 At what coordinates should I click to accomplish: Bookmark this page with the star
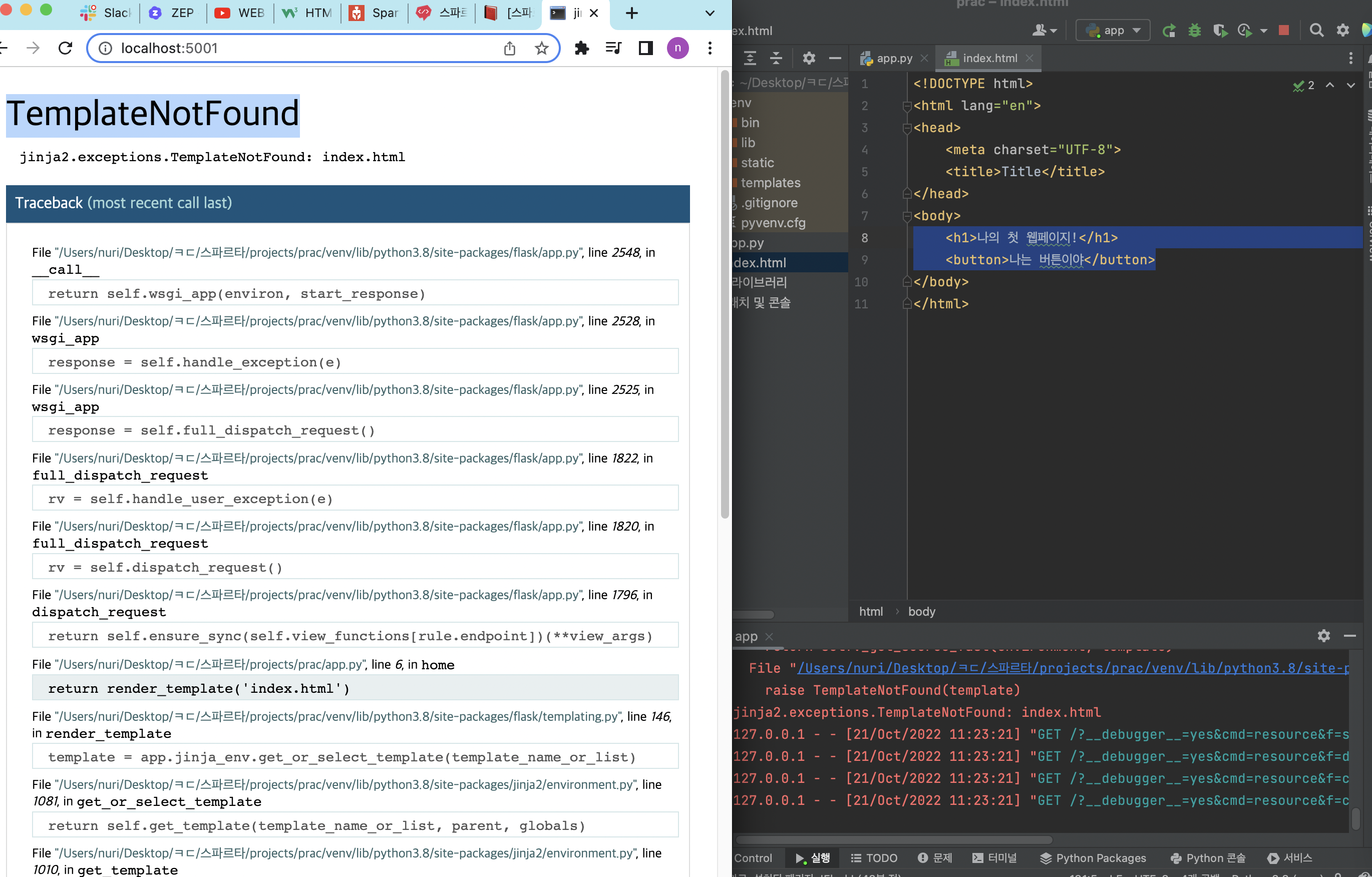click(541, 49)
